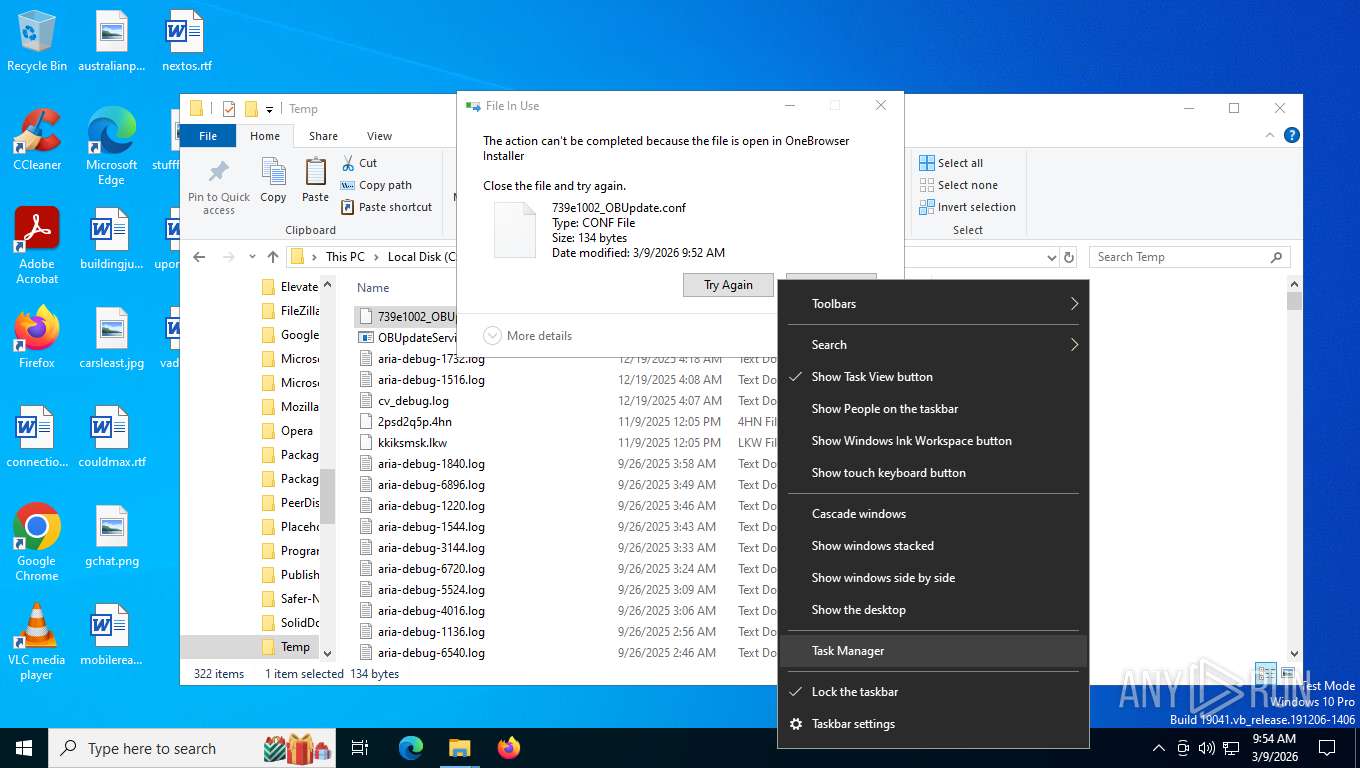The image size is (1360, 768).
Task: Select the nextos.rtf desktop file
Action: coord(186,41)
